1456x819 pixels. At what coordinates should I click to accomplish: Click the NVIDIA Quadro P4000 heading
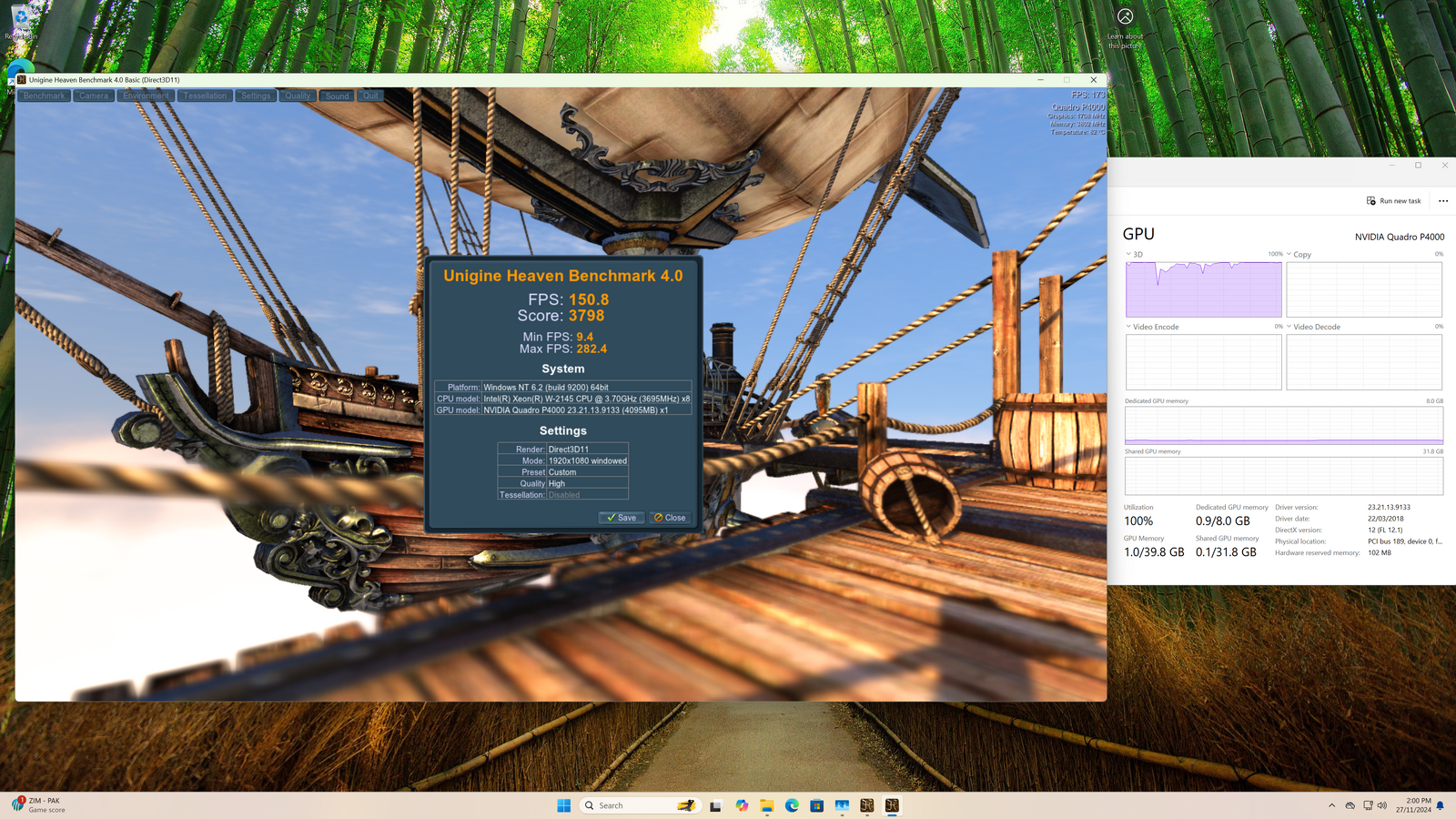tap(1400, 237)
